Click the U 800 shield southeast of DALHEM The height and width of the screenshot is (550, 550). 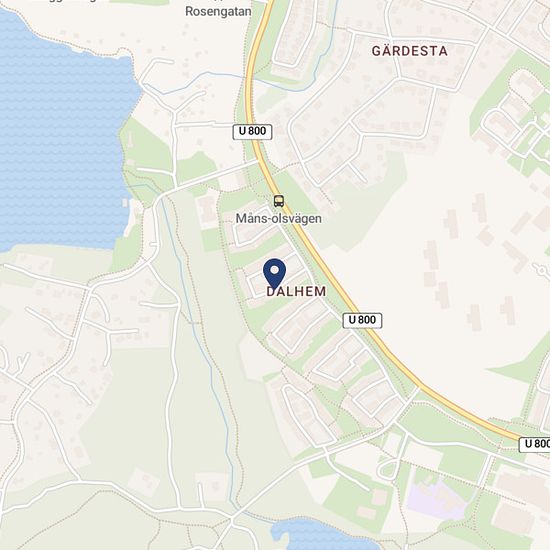tap(362, 320)
